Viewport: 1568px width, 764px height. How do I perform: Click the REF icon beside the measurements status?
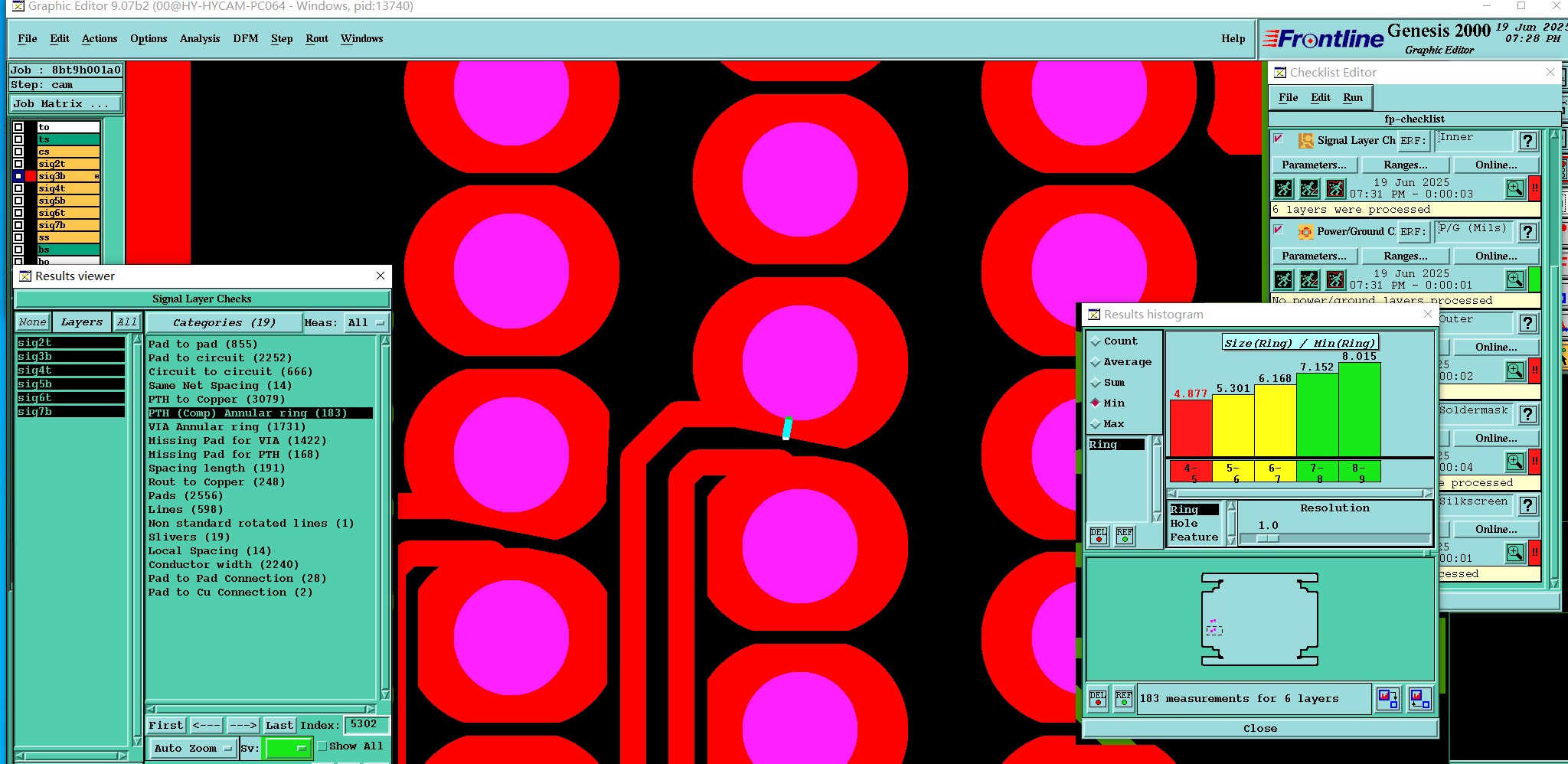(x=1124, y=698)
